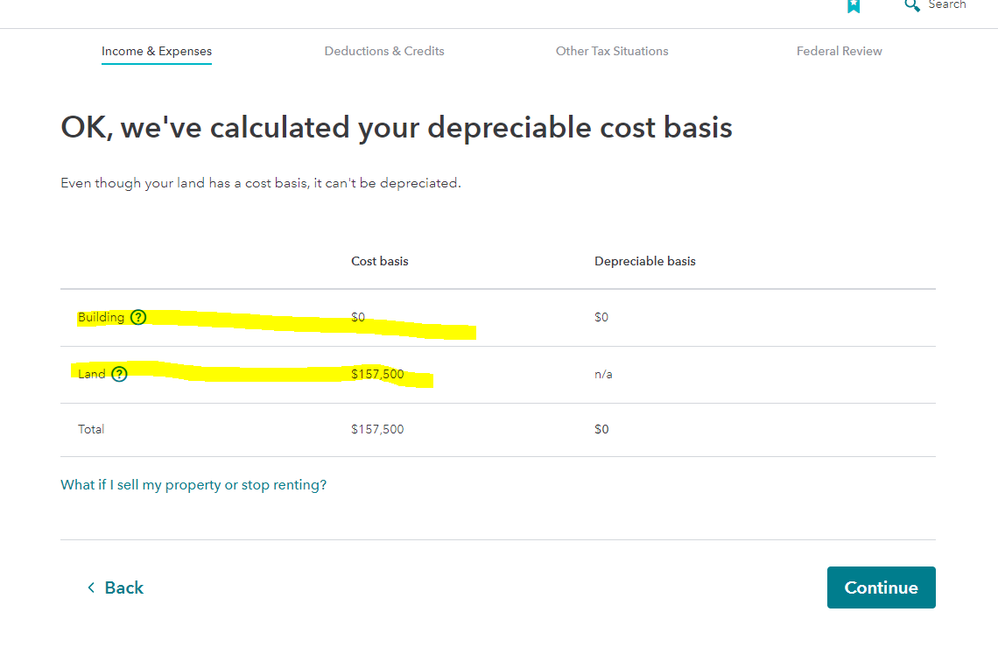This screenshot has height=648, width=998.
Task: Click the Total row's $157,500 cost basis
Action: point(377,429)
